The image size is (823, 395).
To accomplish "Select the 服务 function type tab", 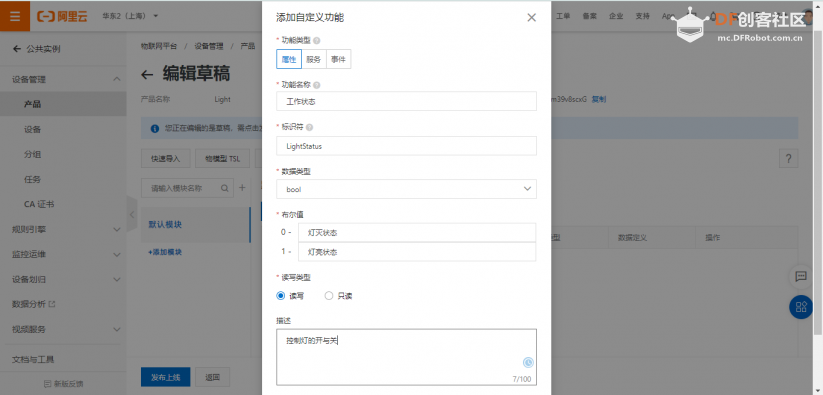I will [313, 59].
